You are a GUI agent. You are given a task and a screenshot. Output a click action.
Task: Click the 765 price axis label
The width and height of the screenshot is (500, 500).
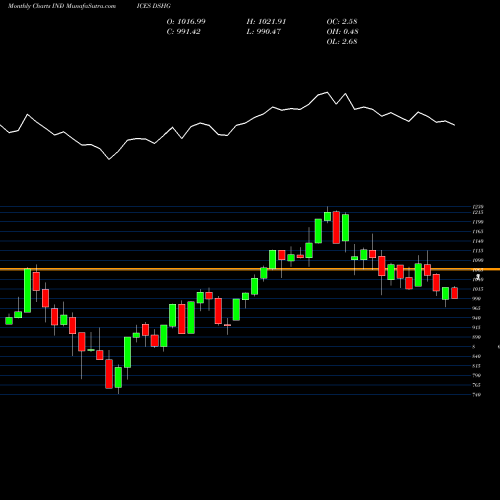pos(477,385)
